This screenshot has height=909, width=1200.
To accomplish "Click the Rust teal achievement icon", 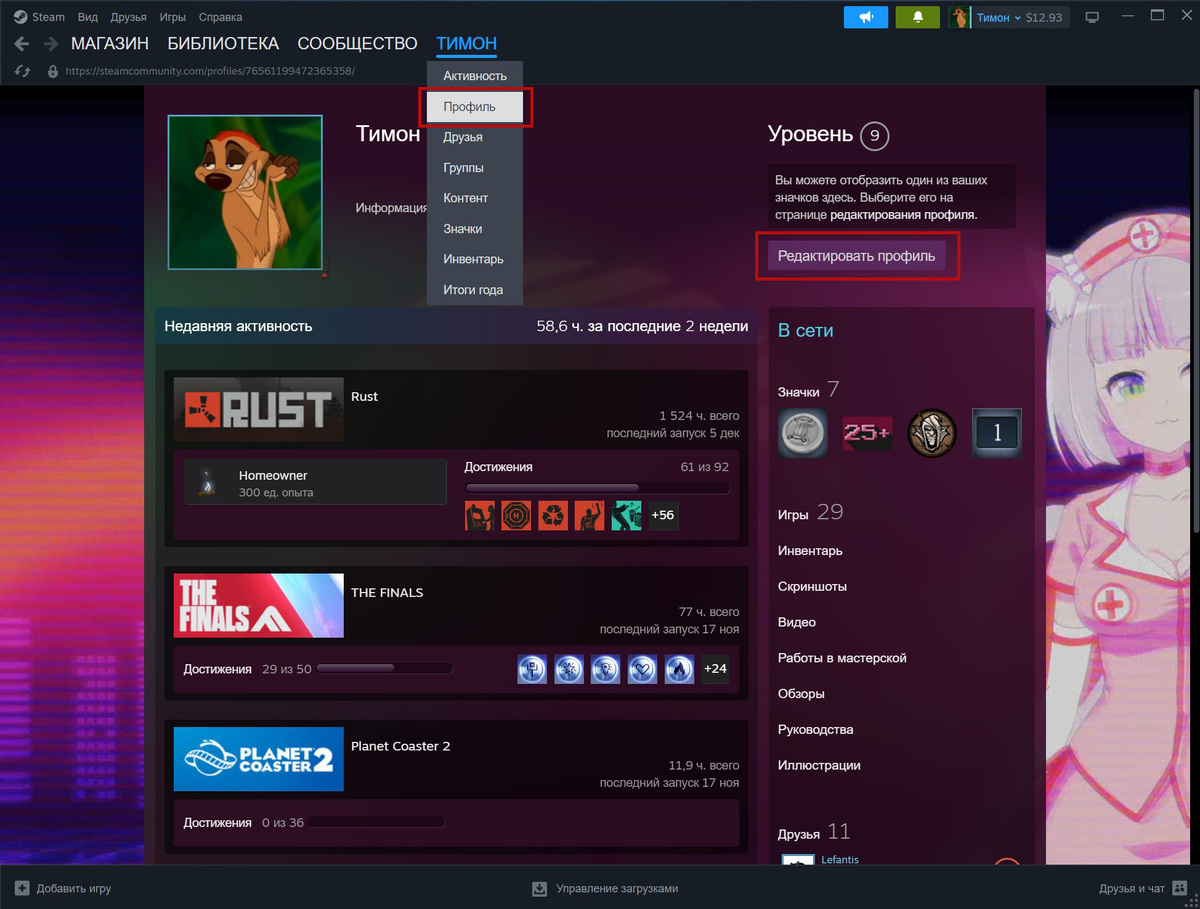I will 627,515.
